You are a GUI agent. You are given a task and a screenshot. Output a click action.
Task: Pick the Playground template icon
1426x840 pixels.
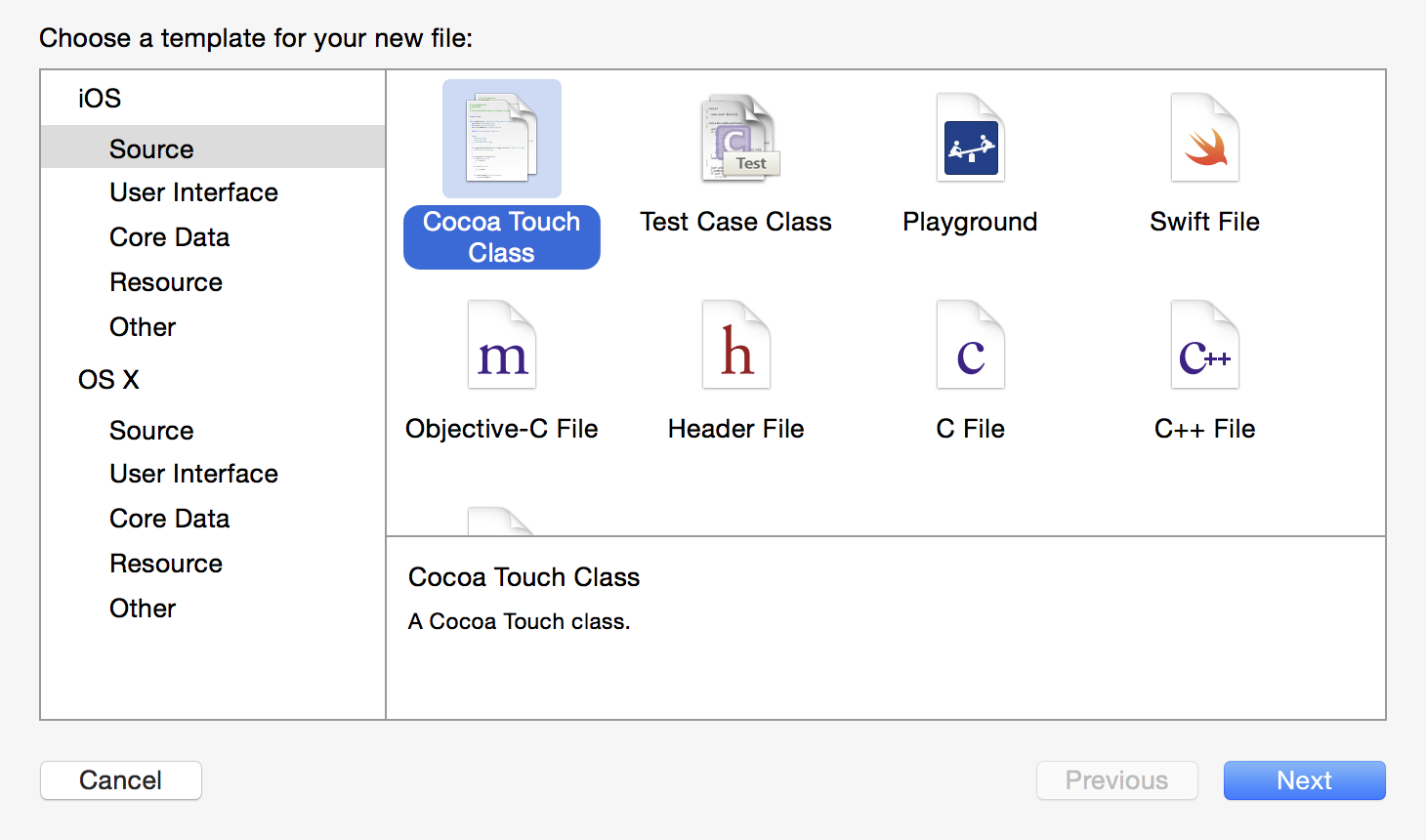click(971, 138)
